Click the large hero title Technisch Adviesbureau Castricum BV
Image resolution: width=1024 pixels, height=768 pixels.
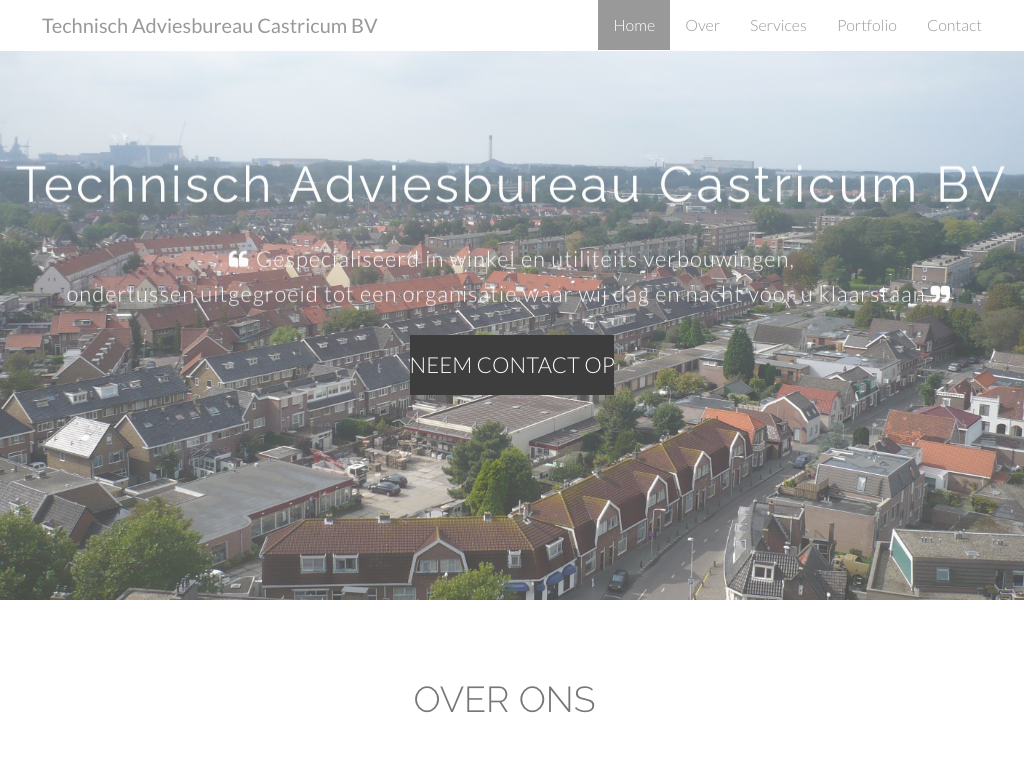pyautogui.click(x=511, y=184)
